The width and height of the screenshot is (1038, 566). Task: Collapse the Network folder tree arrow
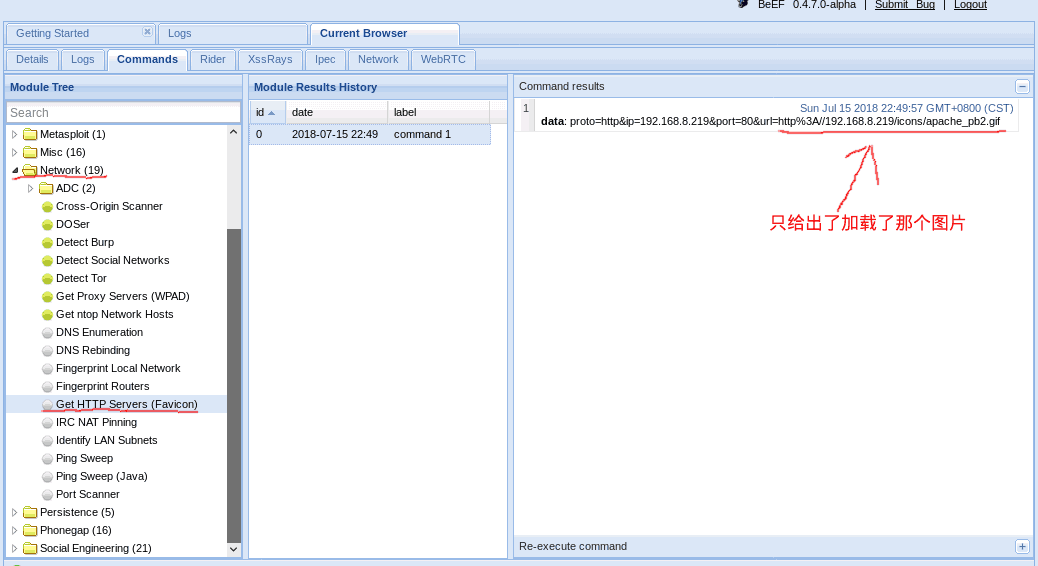(x=15, y=170)
